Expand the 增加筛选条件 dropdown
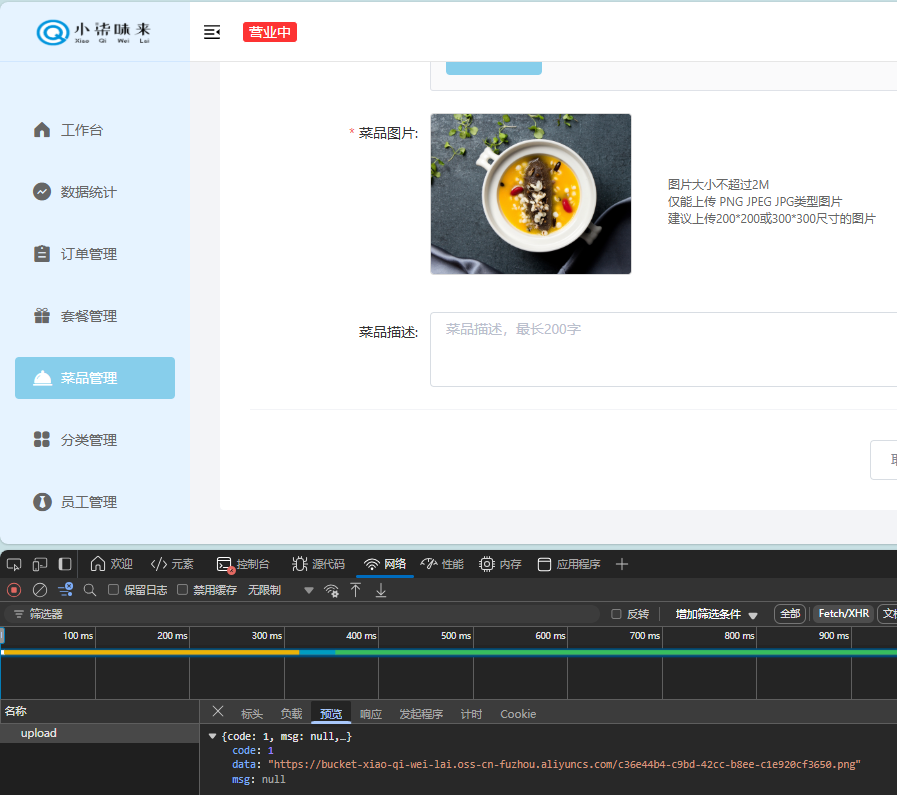The image size is (897, 795). click(x=716, y=614)
